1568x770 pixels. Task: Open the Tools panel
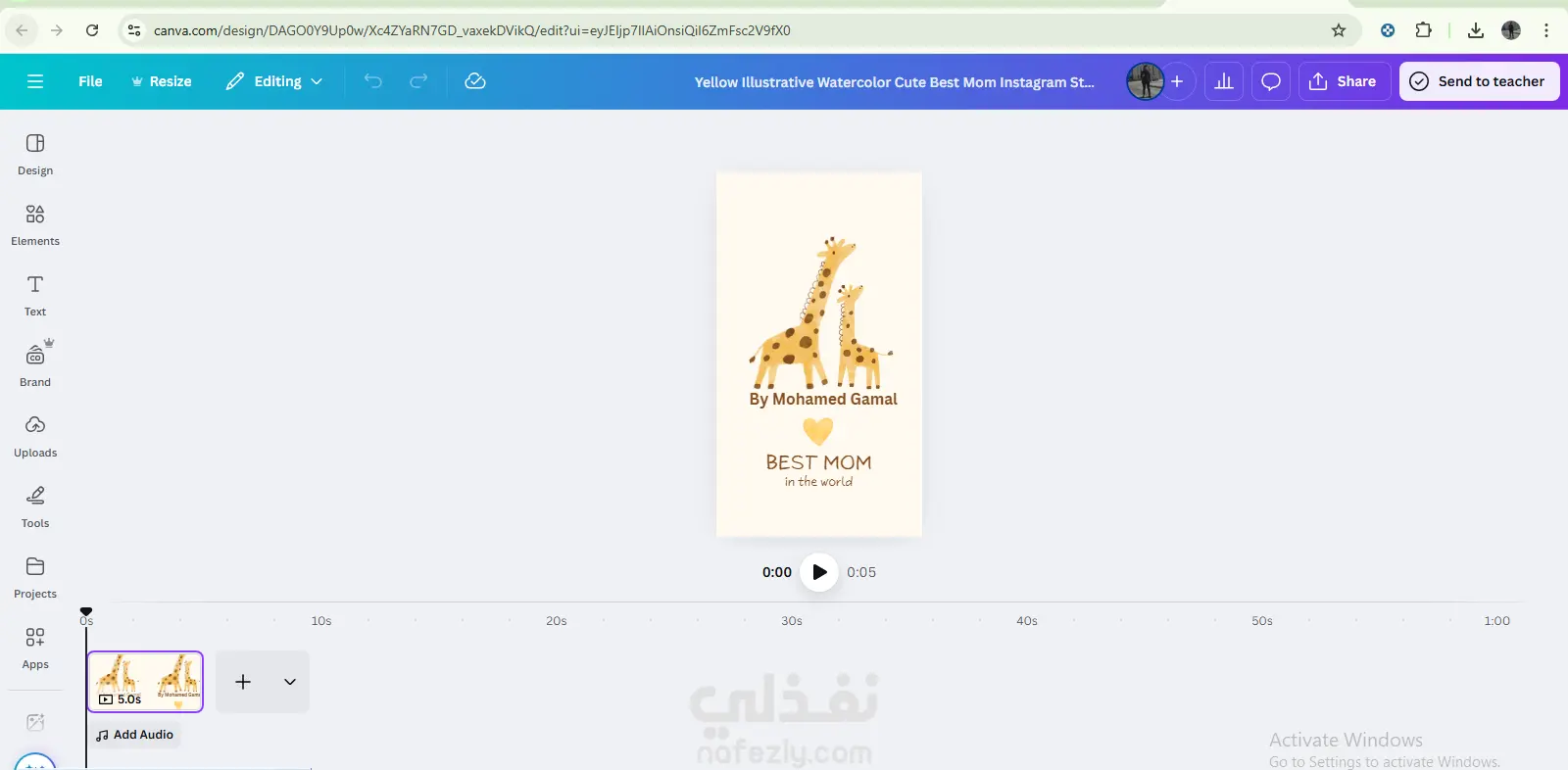point(35,506)
